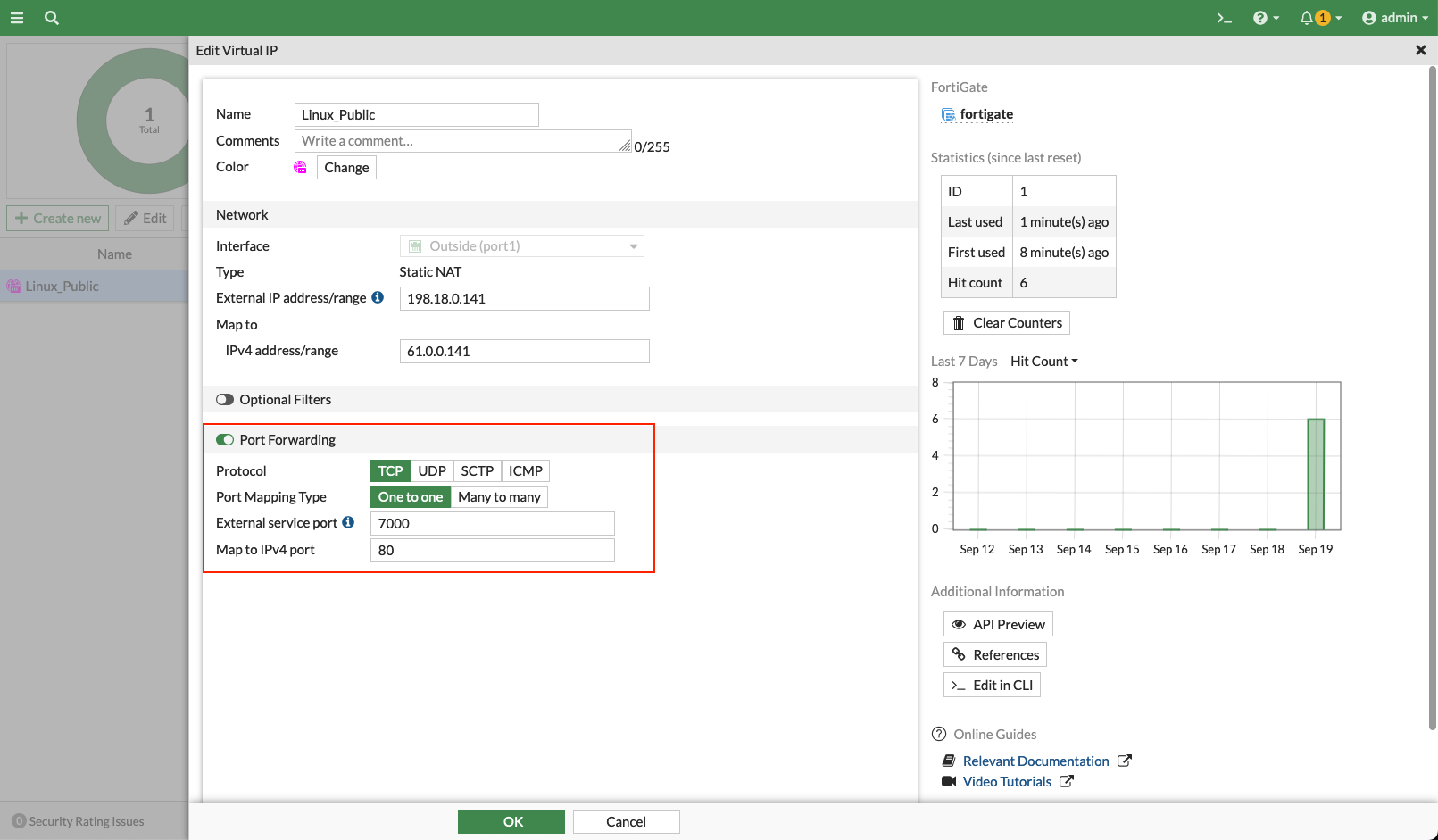The image size is (1438, 840).
Task: Enable the Optional Filters toggle
Action: 225,400
